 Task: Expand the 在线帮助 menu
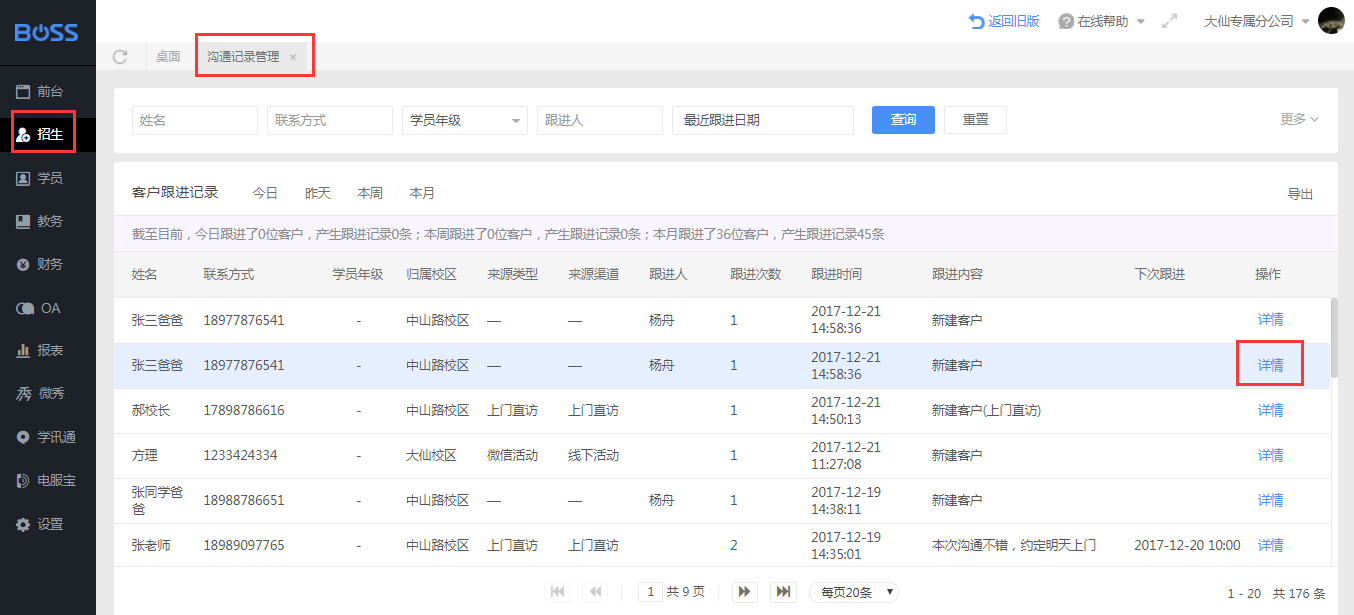pos(1101,21)
